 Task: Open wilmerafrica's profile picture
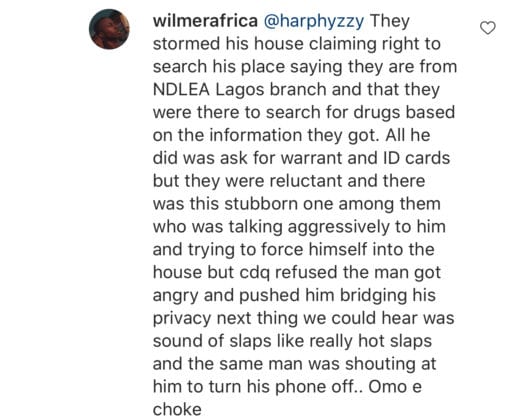pyautogui.click(x=109, y=29)
